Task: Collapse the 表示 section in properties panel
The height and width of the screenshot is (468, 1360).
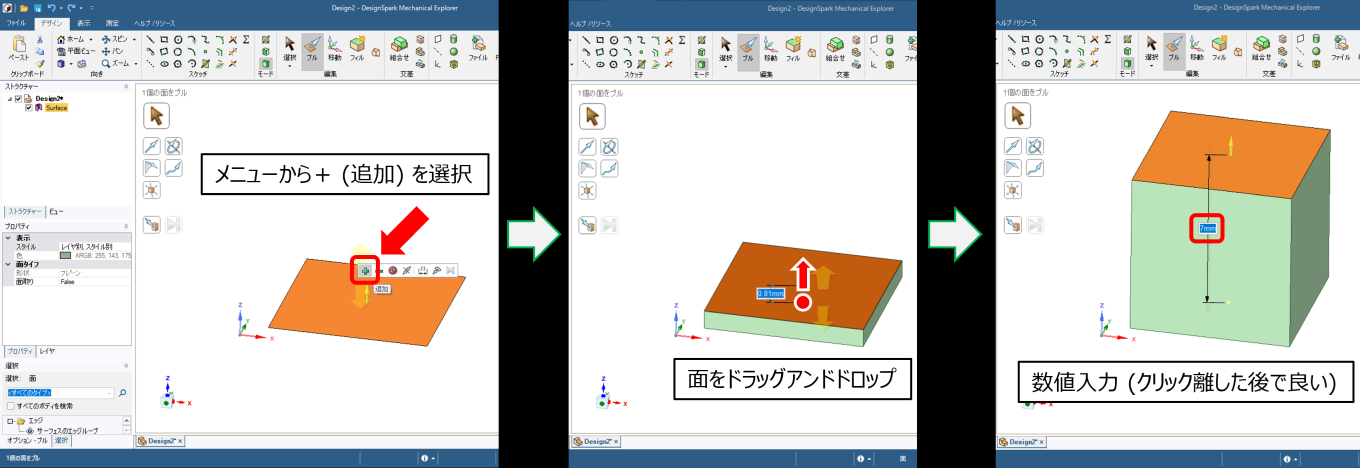Action: [9, 238]
